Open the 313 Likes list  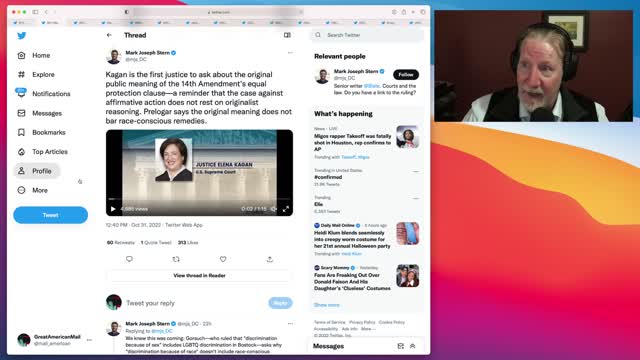click(188, 242)
